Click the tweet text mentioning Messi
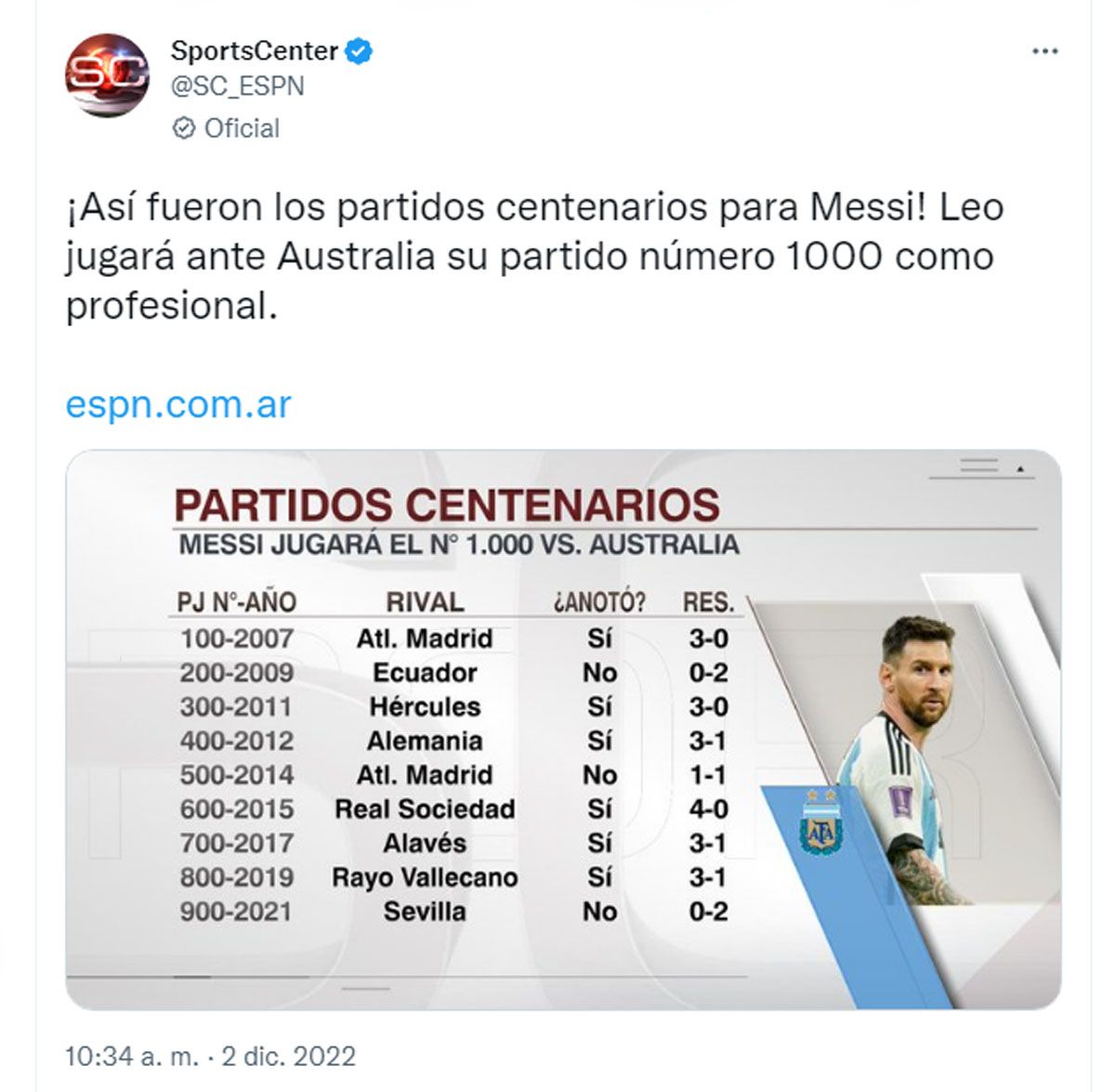This screenshot has height=1092, width=1115. click(x=534, y=256)
